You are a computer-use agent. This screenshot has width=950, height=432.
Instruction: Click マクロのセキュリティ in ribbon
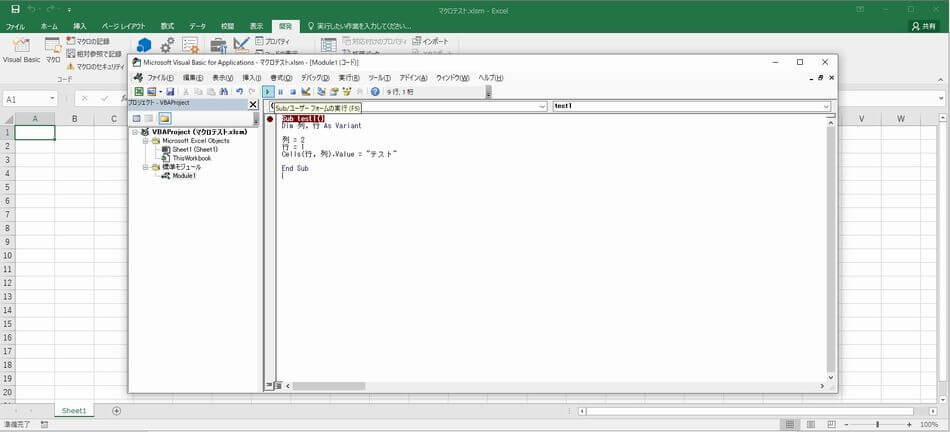[x=95, y=66]
